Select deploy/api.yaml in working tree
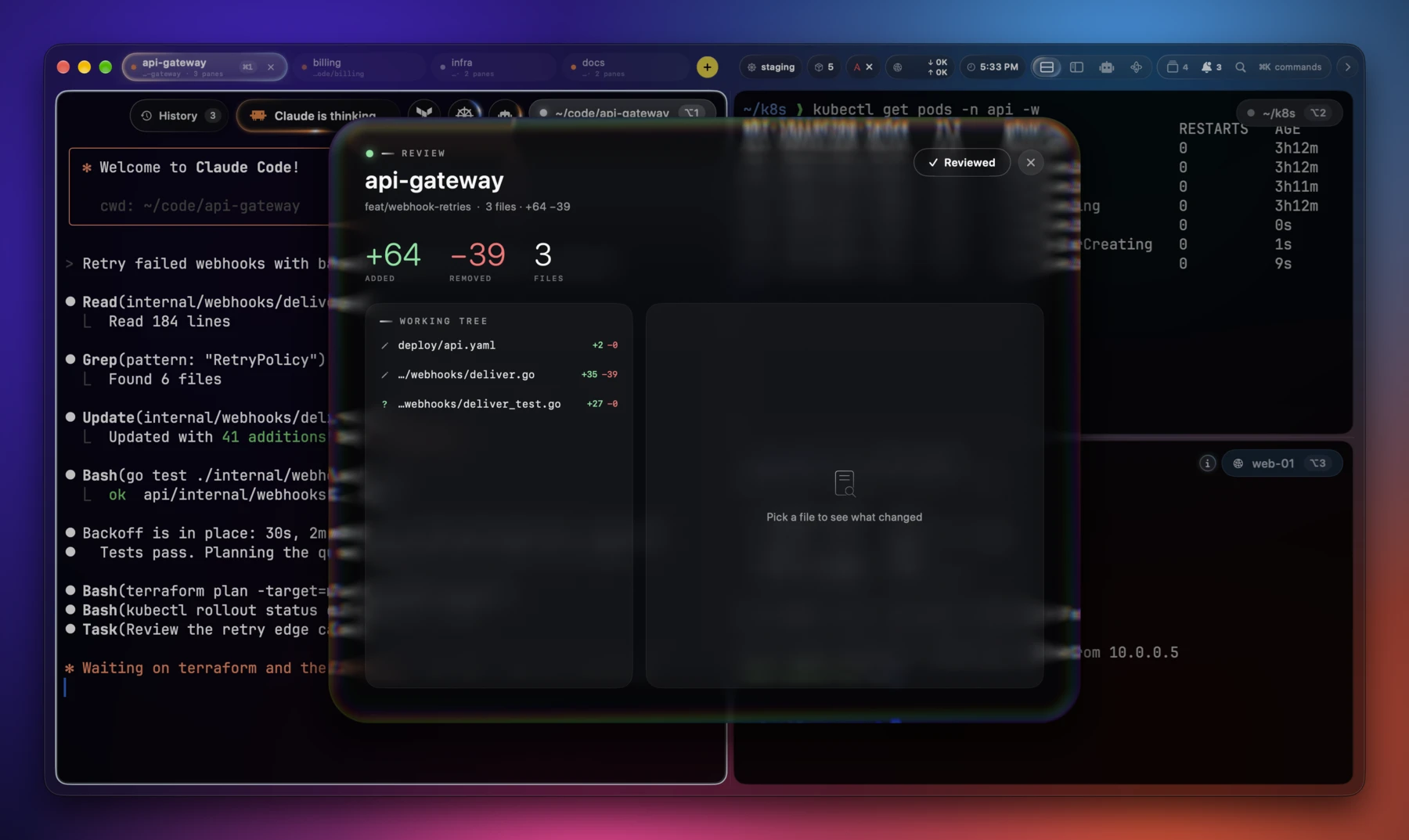The image size is (1409, 840). click(499, 345)
